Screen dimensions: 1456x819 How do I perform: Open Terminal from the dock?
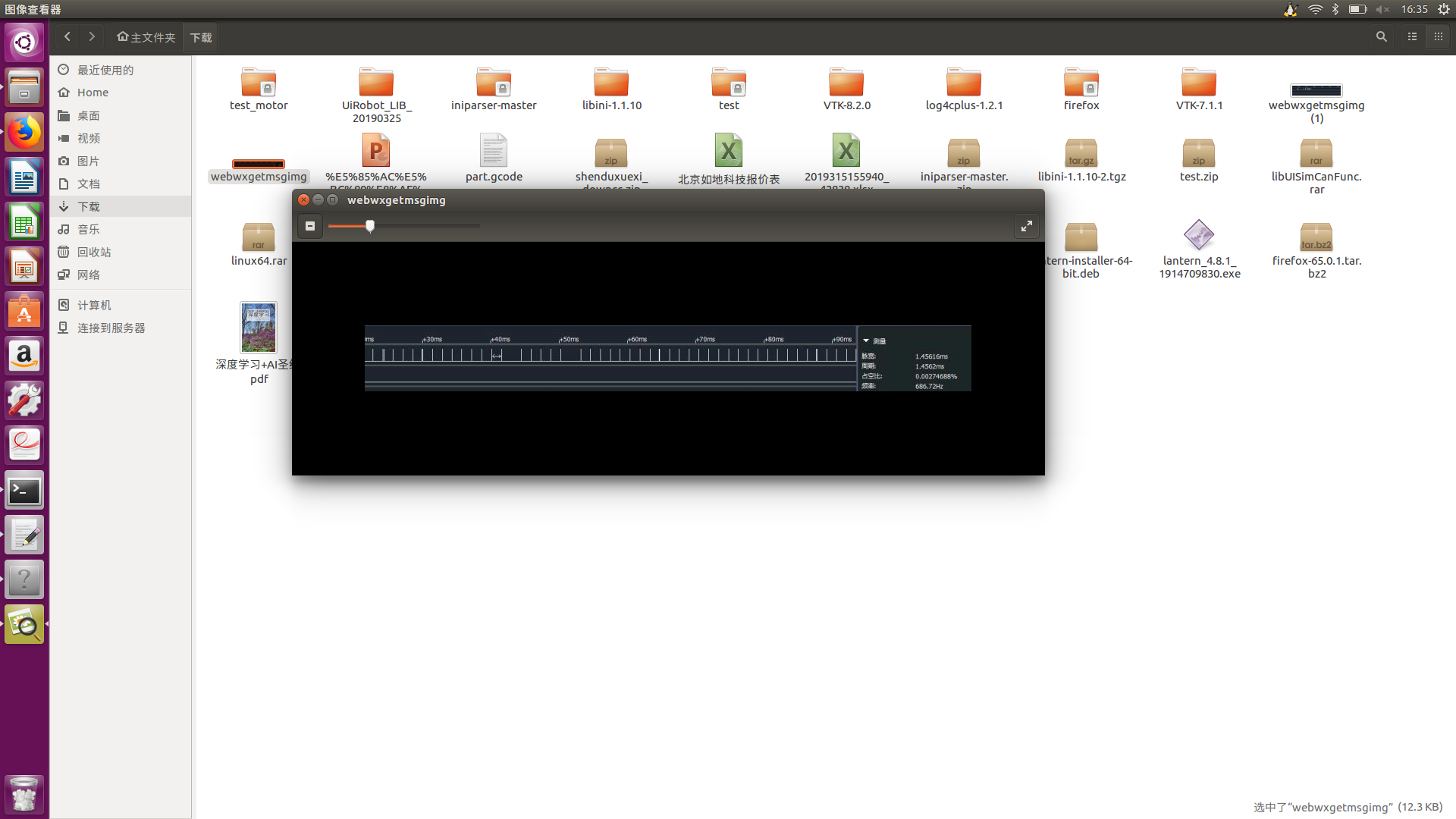(x=24, y=491)
